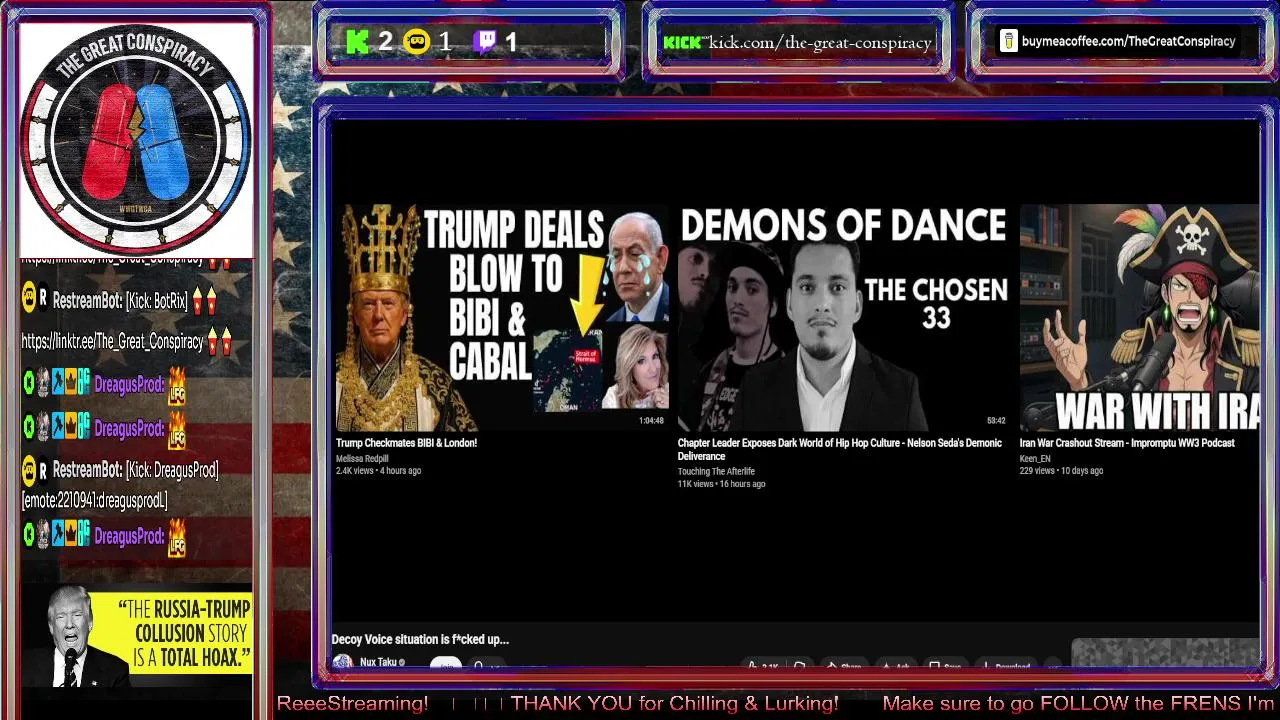Open kick.com/the-great-conspiracy link
Viewport: 1280px width, 720px height.
(x=820, y=42)
